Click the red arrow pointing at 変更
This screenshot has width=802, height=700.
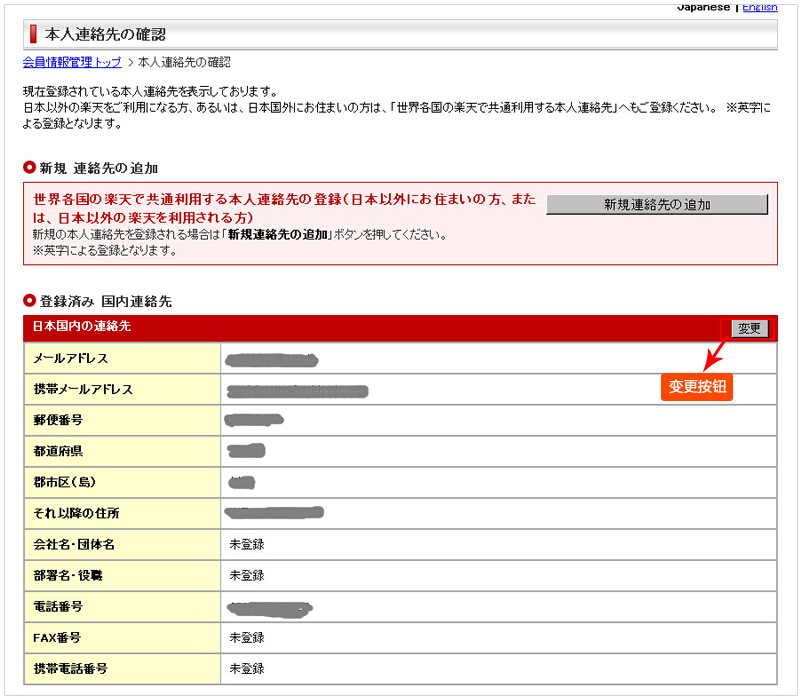pyautogui.click(x=716, y=355)
